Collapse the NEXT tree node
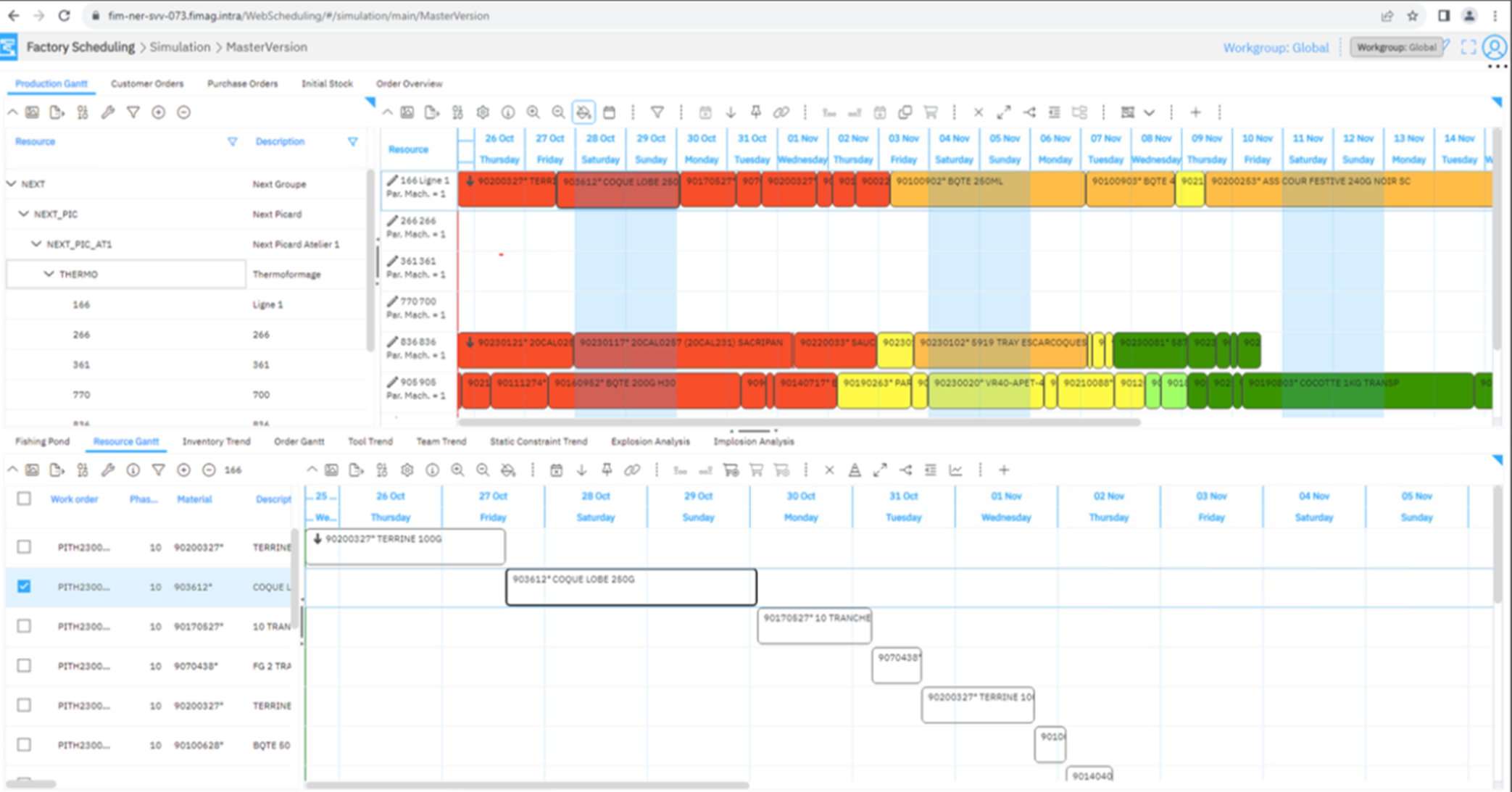Image resolution: width=1512 pixels, height=792 pixels. click(x=12, y=184)
